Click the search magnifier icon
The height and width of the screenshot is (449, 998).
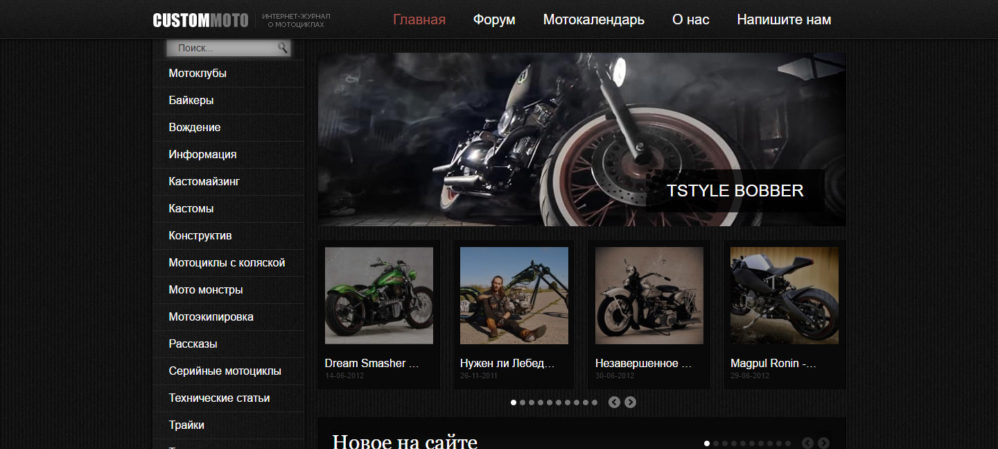(x=283, y=48)
